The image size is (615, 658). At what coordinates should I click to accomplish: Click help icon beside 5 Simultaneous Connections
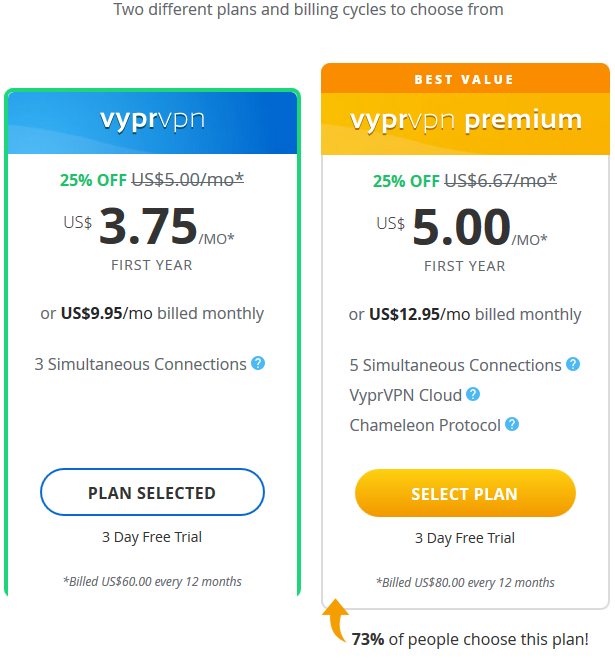click(573, 364)
